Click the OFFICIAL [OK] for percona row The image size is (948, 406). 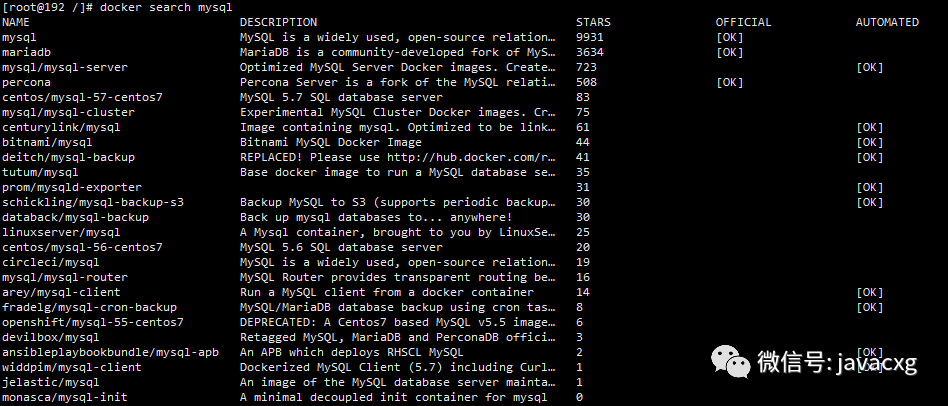[x=729, y=82]
